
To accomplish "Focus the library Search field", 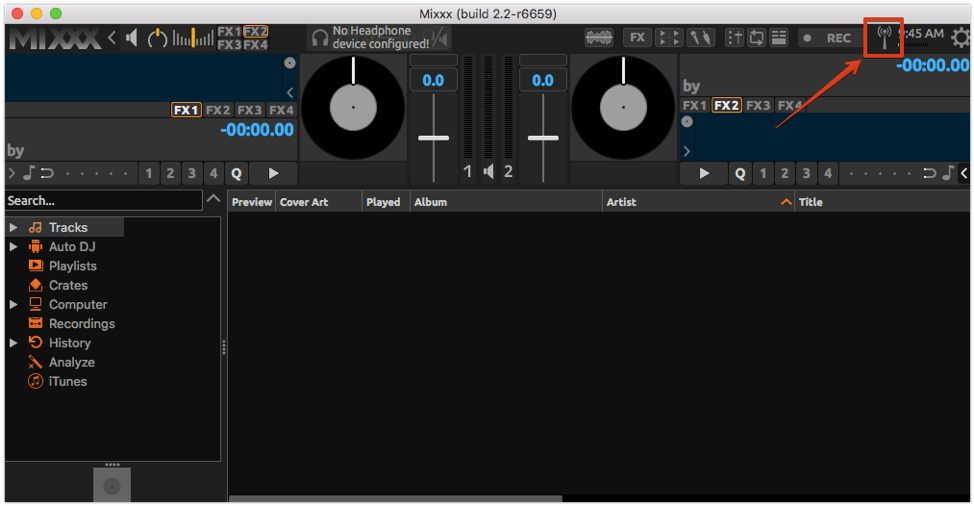I will coord(104,201).
